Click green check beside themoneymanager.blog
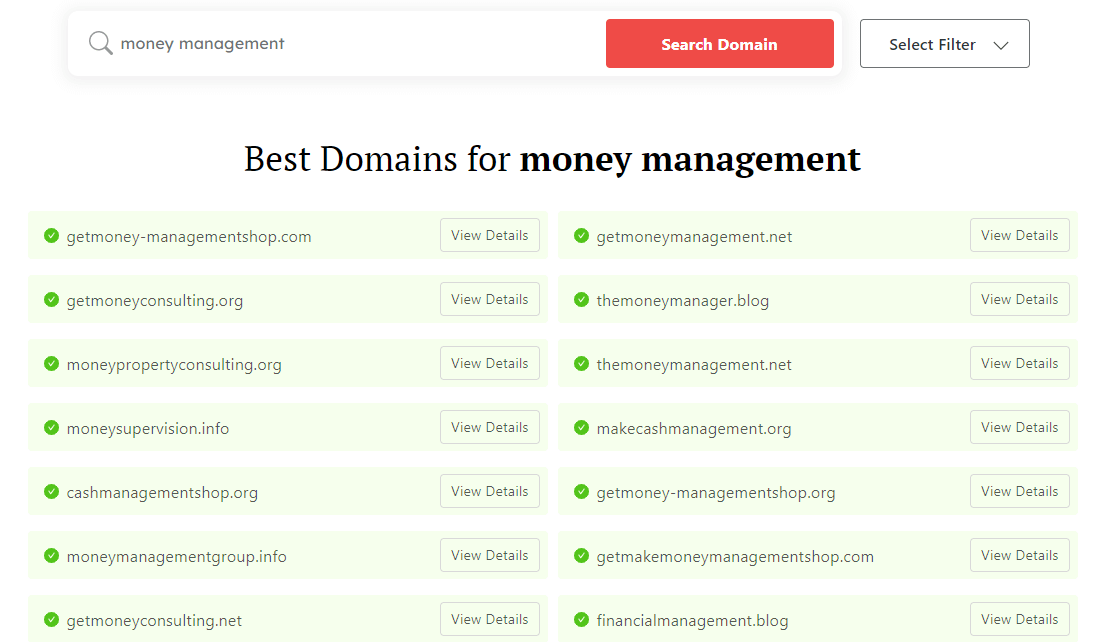This screenshot has width=1112, height=642. coord(582,299)
